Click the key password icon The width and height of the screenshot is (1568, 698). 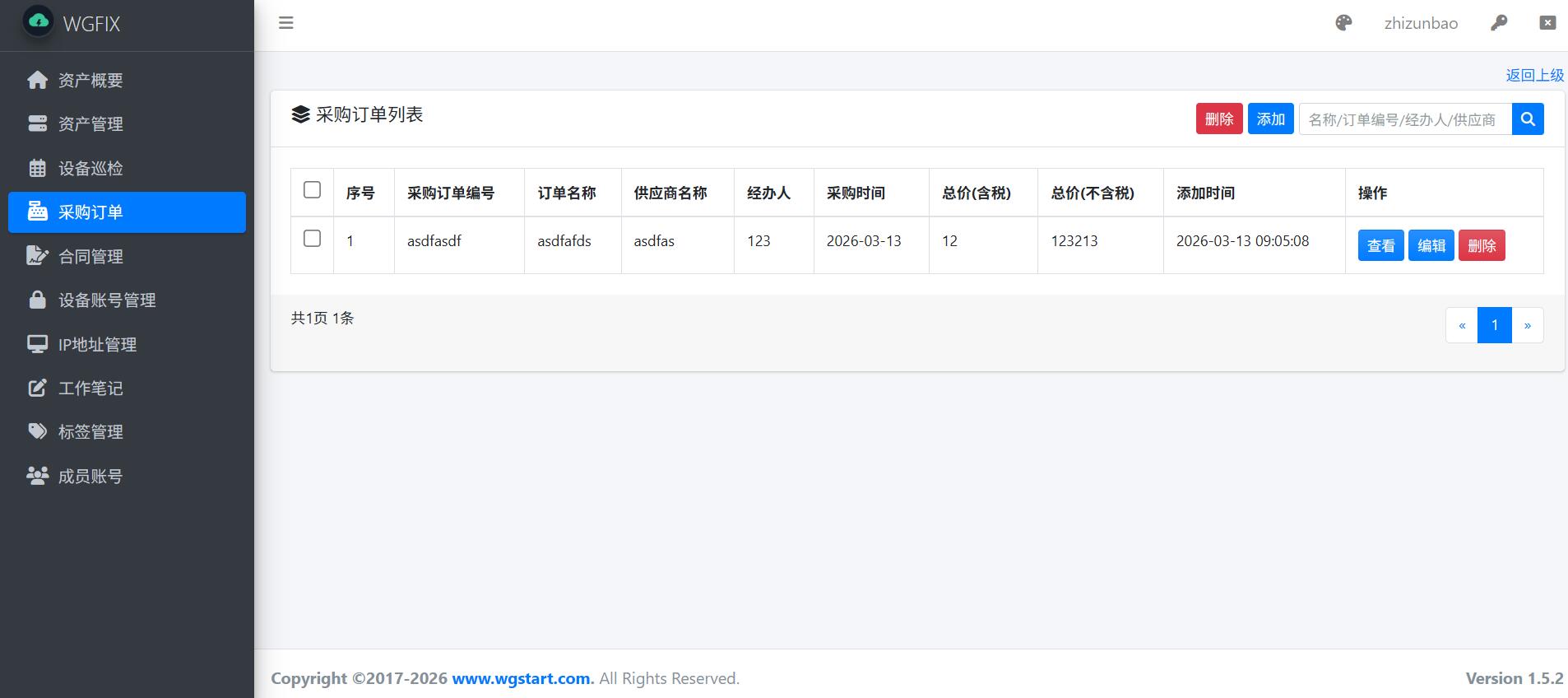pos(1499,23)
